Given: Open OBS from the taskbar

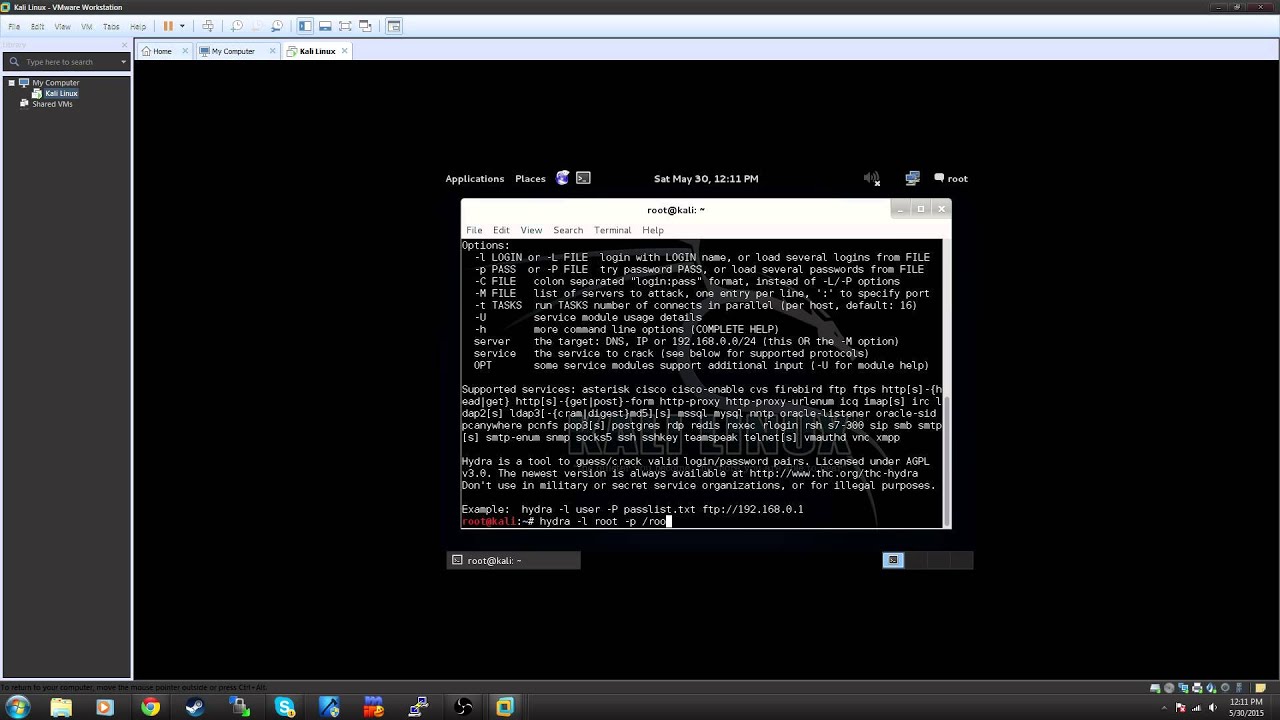Looking at the screenshot, I should pyautogui.click(x=463, y=707).
